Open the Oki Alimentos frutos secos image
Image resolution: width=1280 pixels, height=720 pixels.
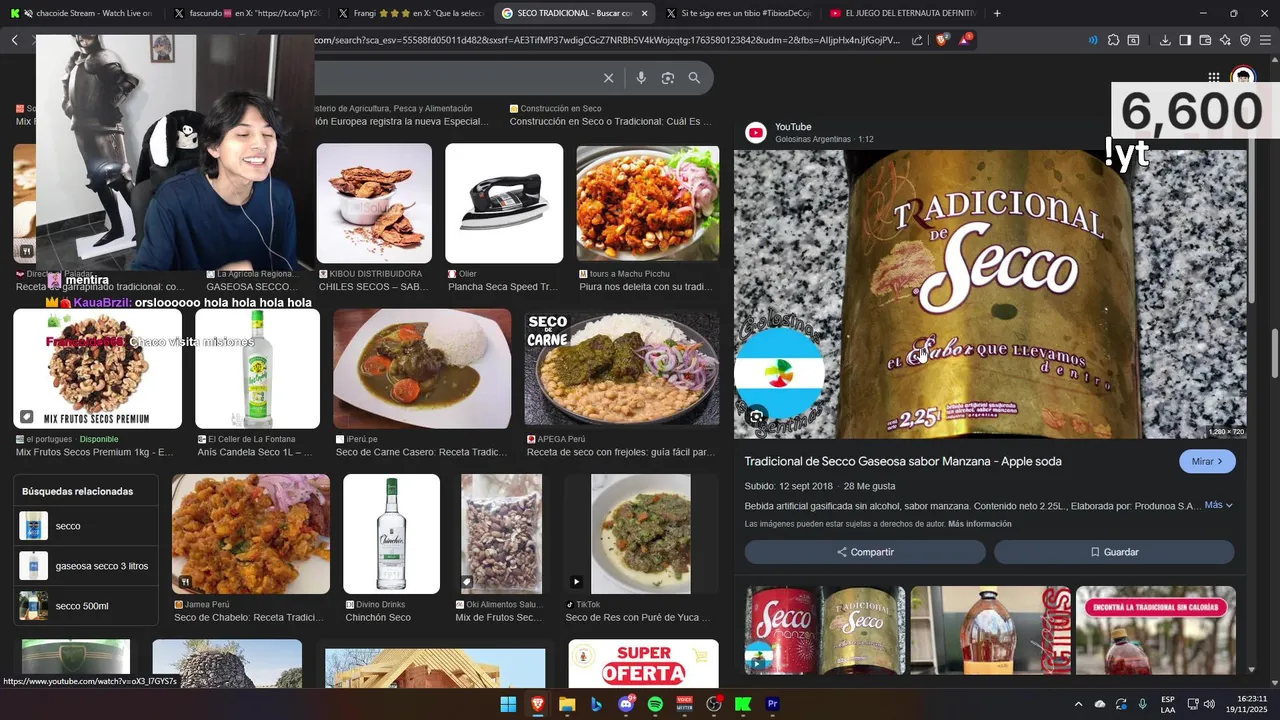point(501,534)
